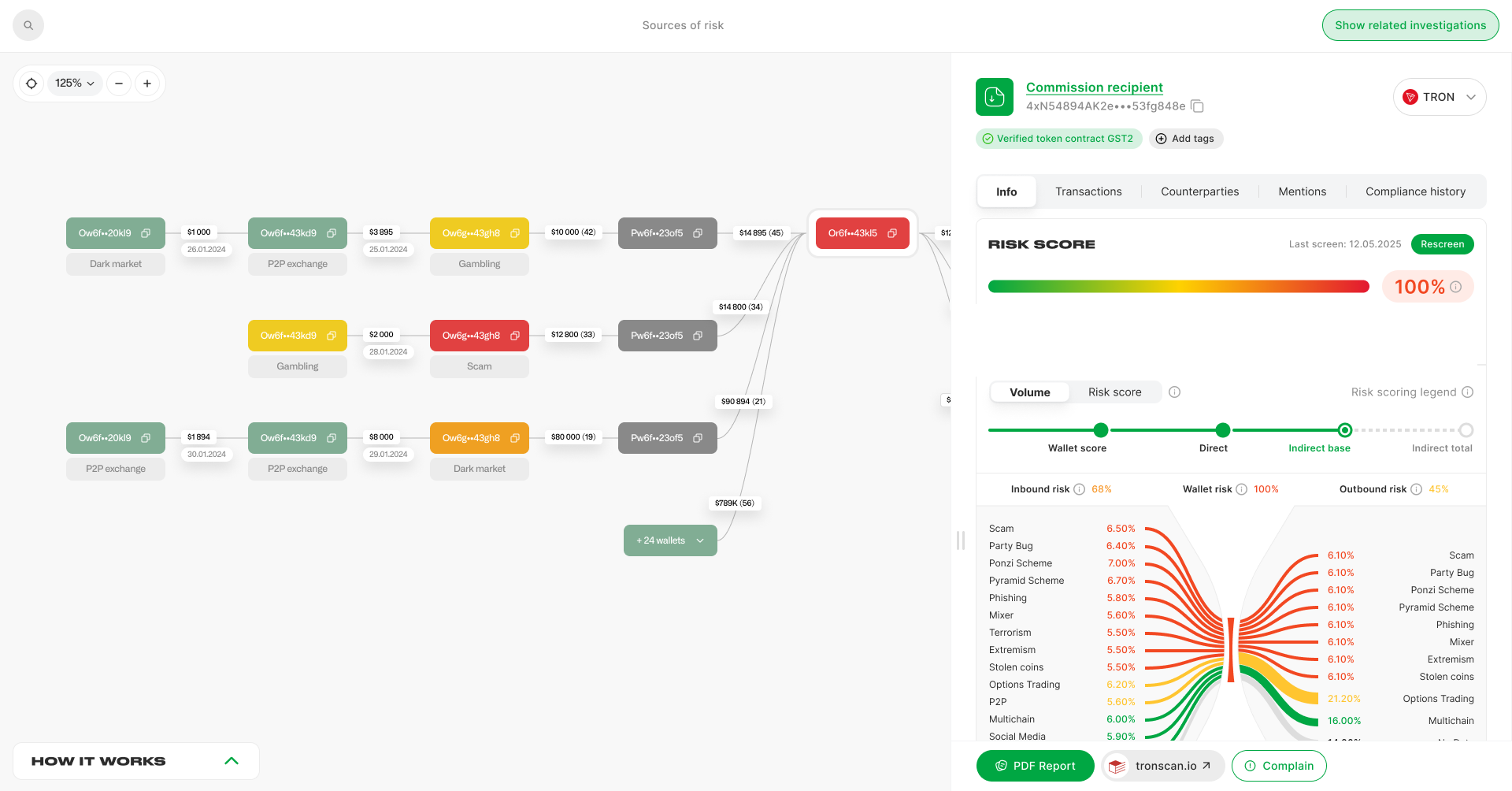Select the Indirect total step marker
Viewport: 1512px width, 791px height.
click(1466, 430)
